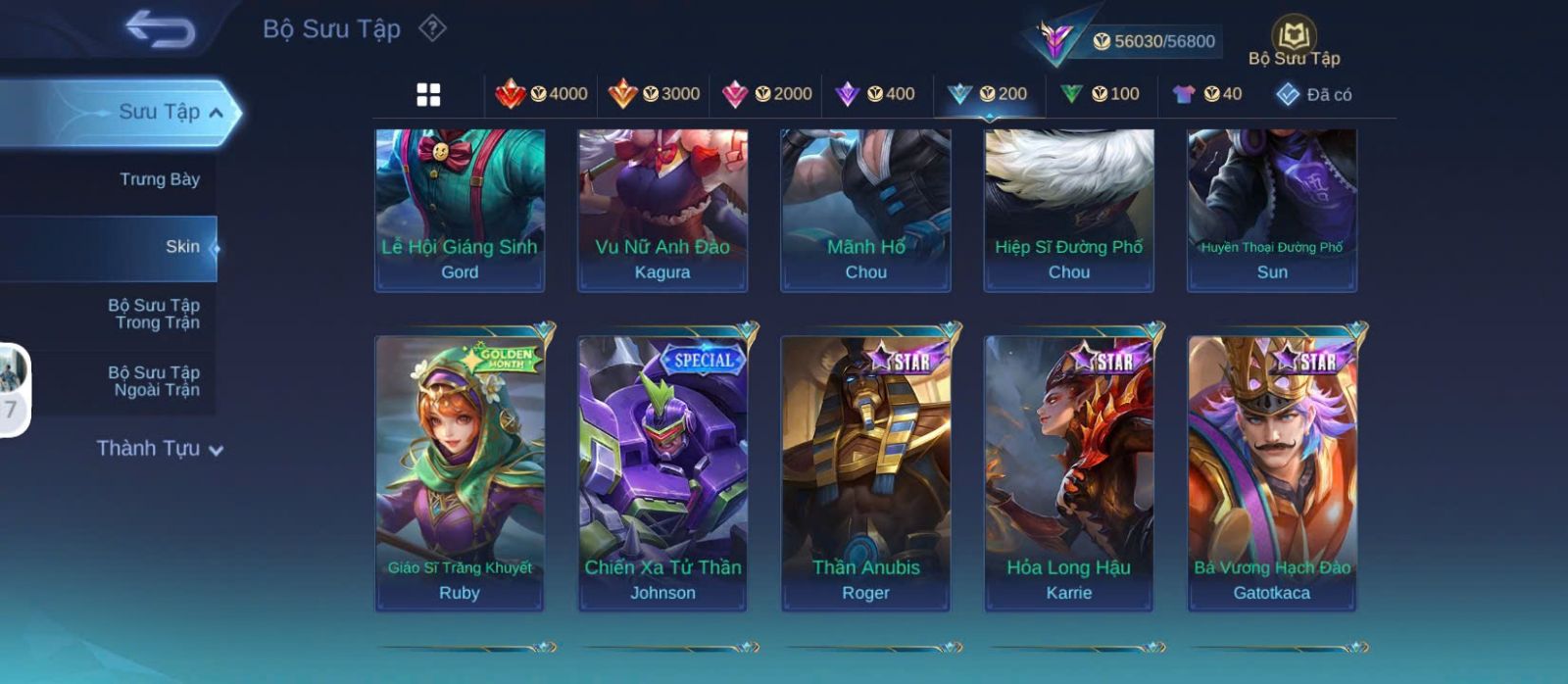The width and height of the screenshot is (1568, 684).
Task: Select the 100 points green tier
Action: tap(1100, 94)
